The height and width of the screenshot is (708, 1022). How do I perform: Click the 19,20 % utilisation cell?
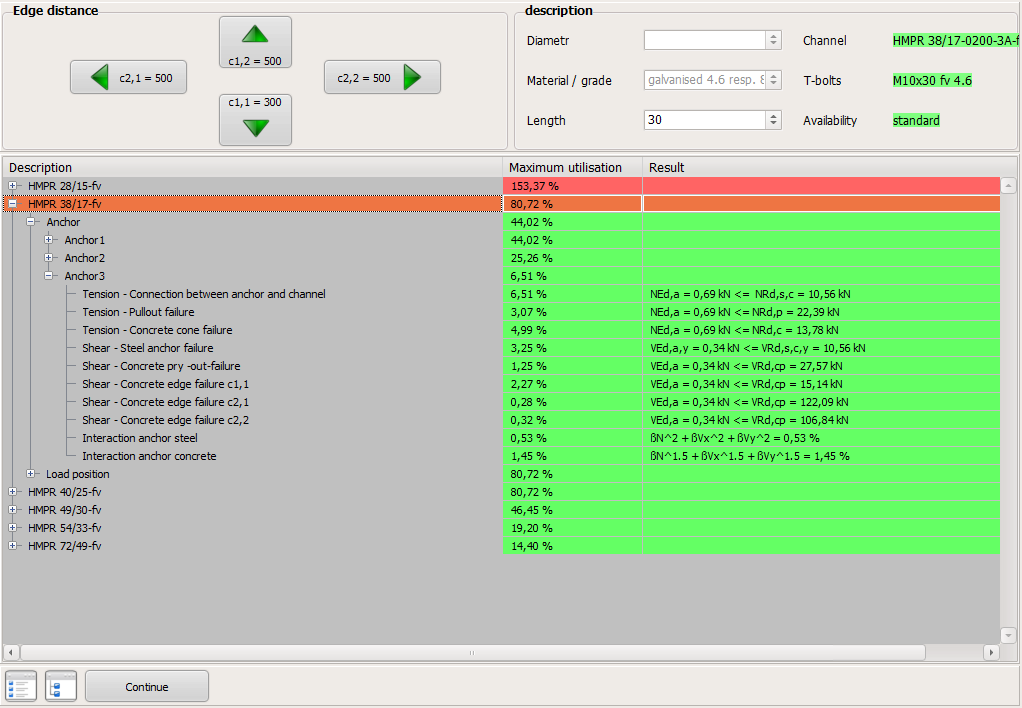tap(572, 527)
